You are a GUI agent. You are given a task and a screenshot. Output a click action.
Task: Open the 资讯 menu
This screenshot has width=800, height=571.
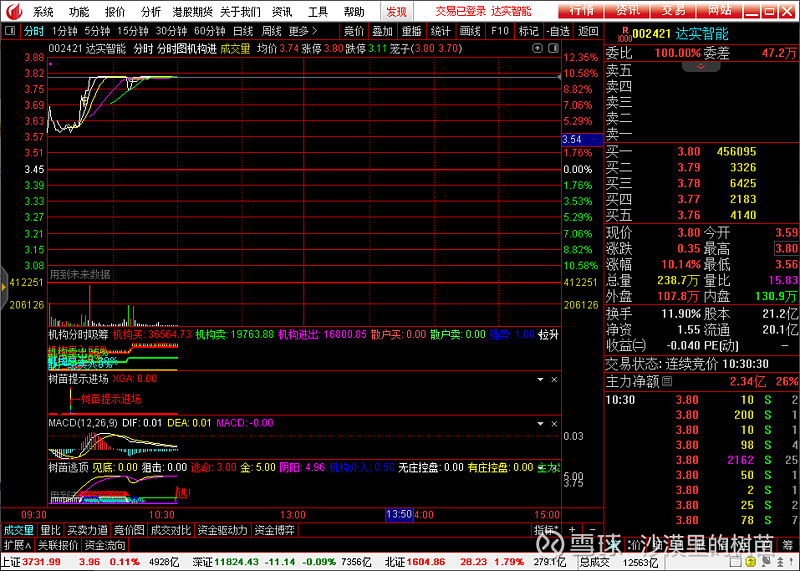tap(282, 11)
